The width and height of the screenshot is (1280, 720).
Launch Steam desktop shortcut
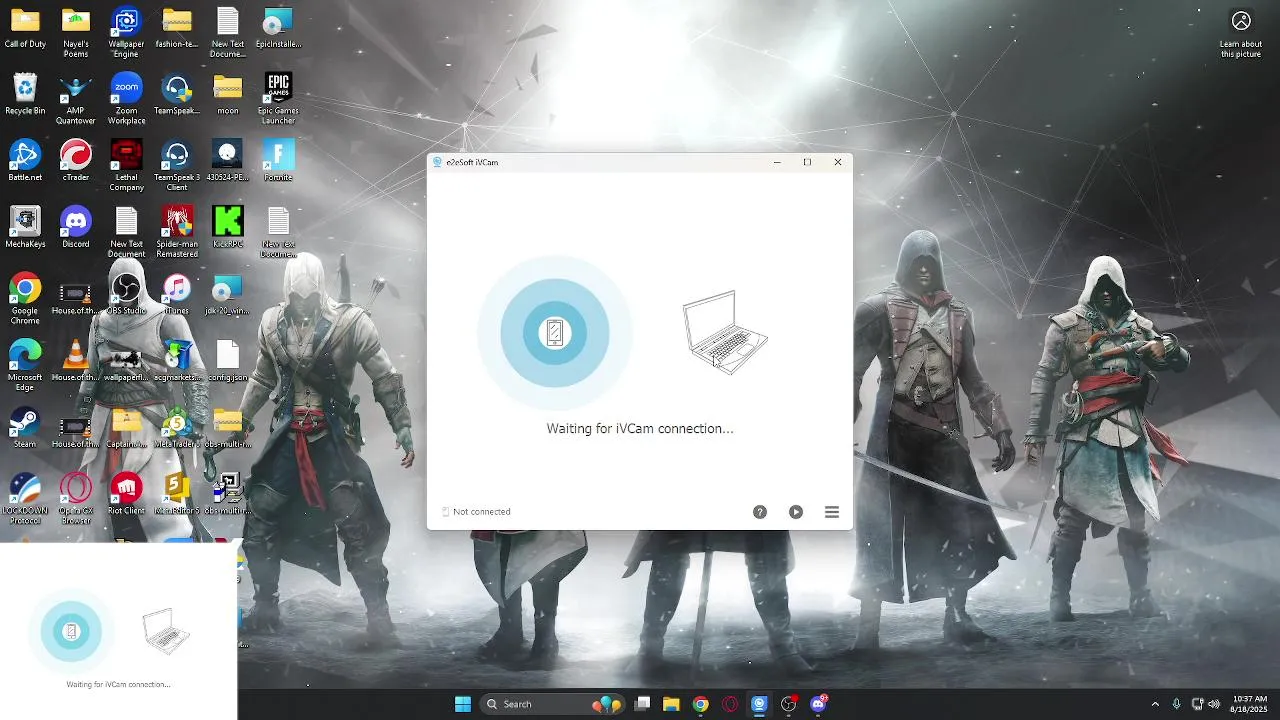point(25,428)
